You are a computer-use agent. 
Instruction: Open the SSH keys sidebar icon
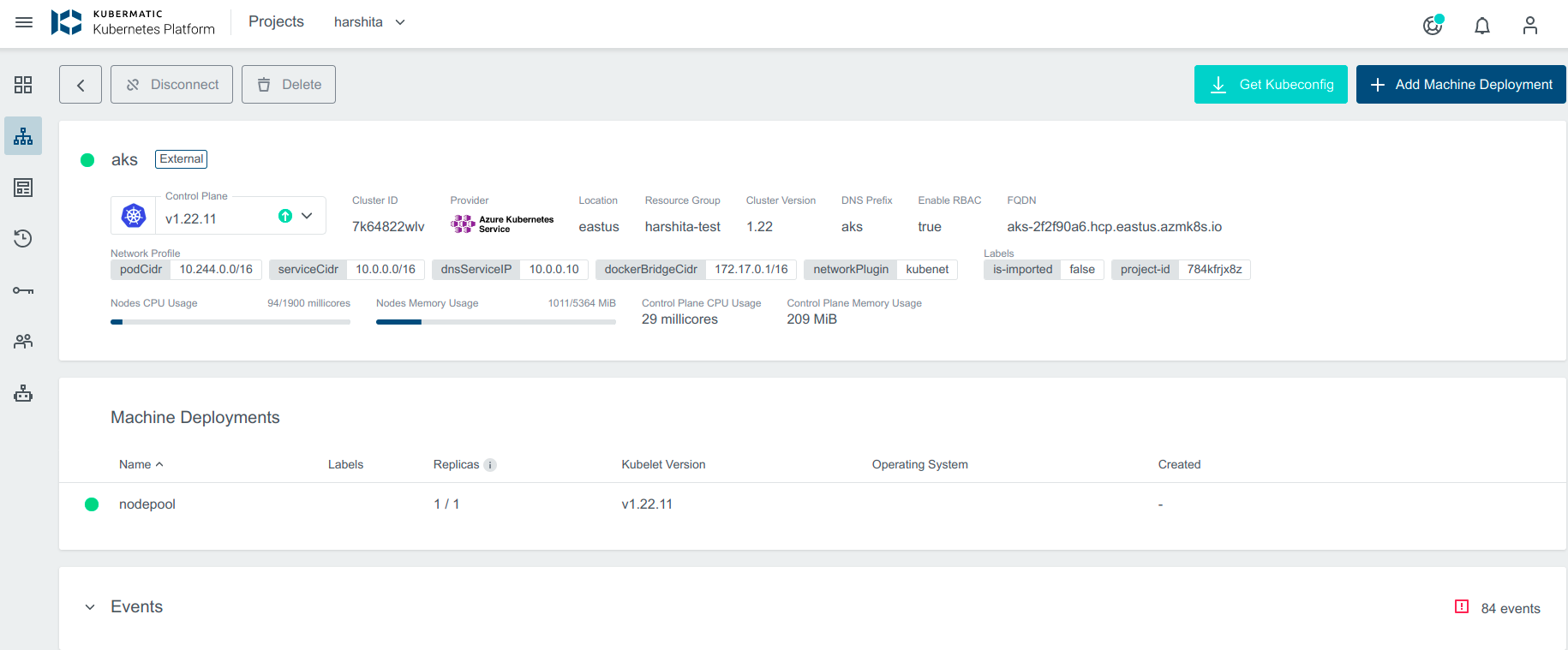pos(23,291)
